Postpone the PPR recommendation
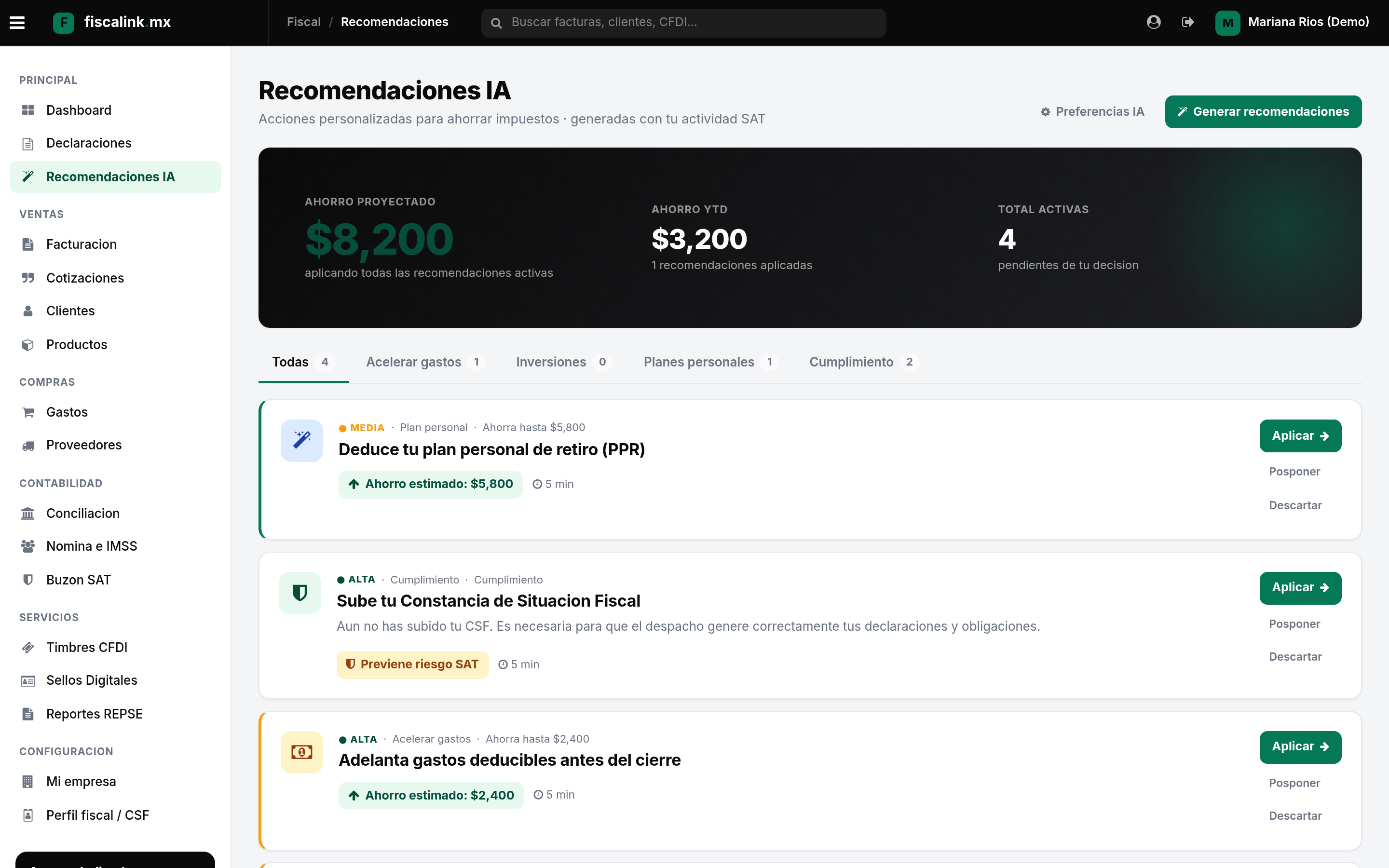 click(x=1295, y=472)
